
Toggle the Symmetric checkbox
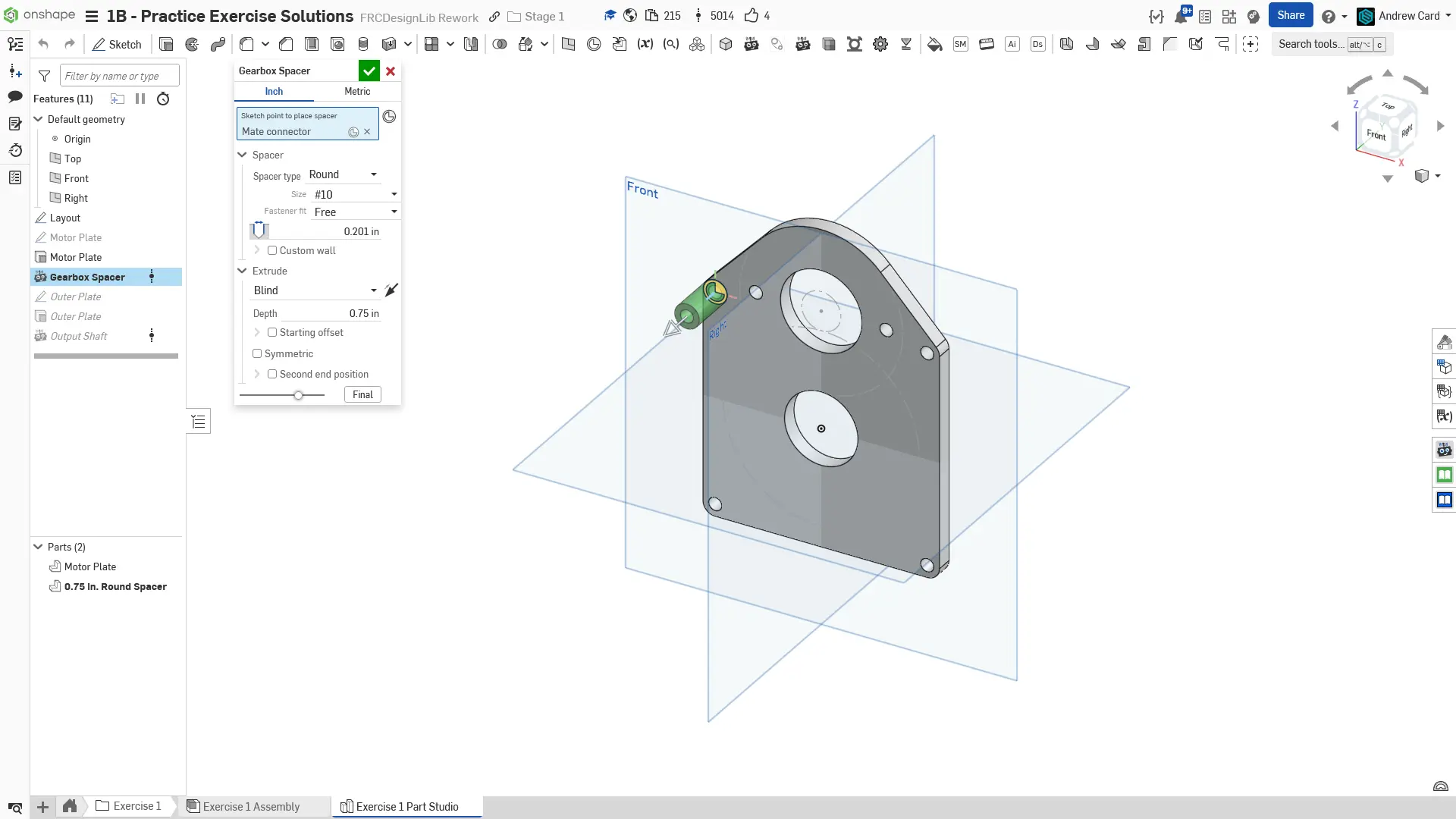257,353
